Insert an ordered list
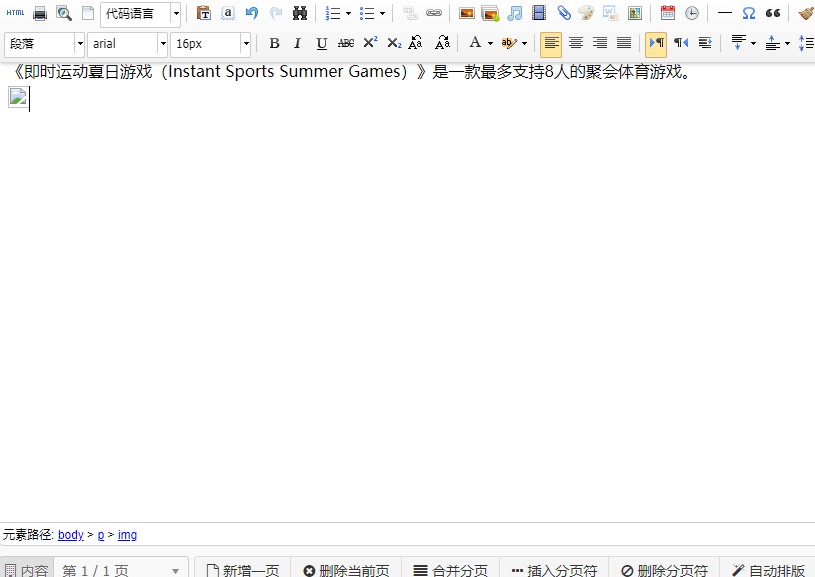Screen dimensions: 815x577 point(333,13)
